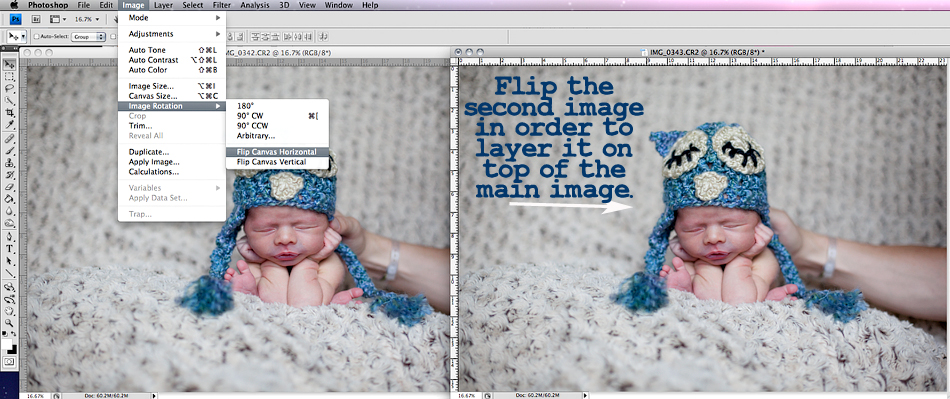
Task: Select the Dodge tool
Action: 10,223
